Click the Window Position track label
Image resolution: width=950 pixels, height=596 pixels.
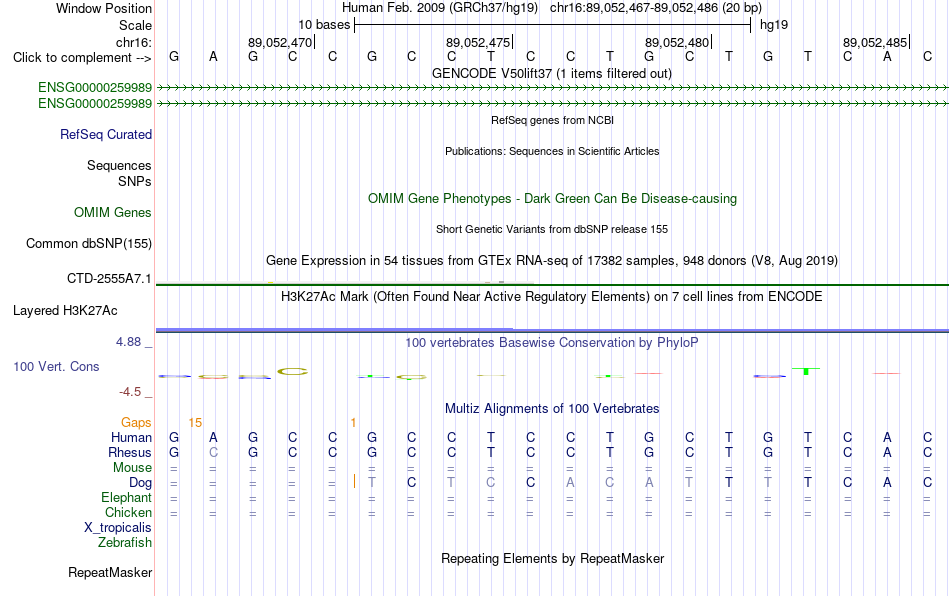point(104,8)
